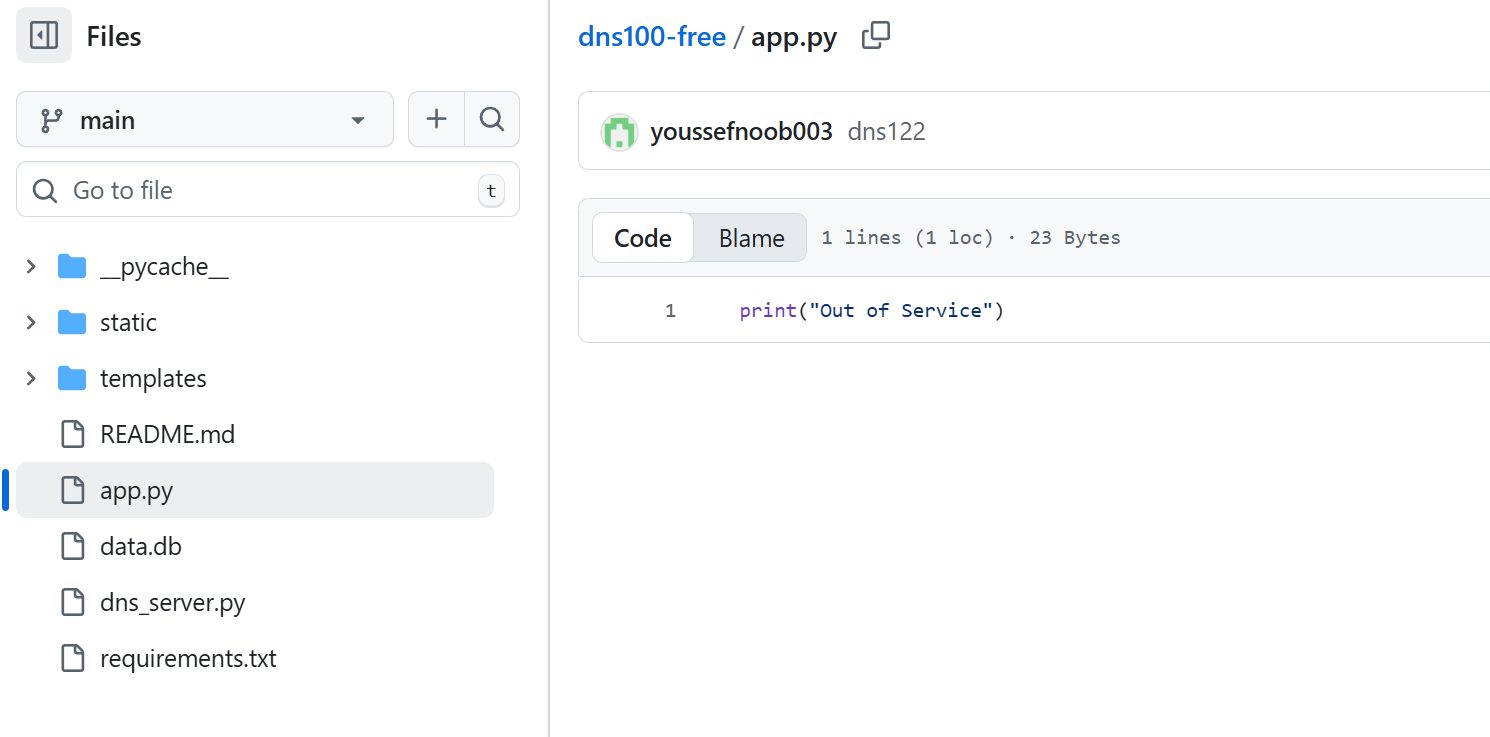Open the dns122 commit message link
Screen dimensions: 1490x737
click(886, 132)
